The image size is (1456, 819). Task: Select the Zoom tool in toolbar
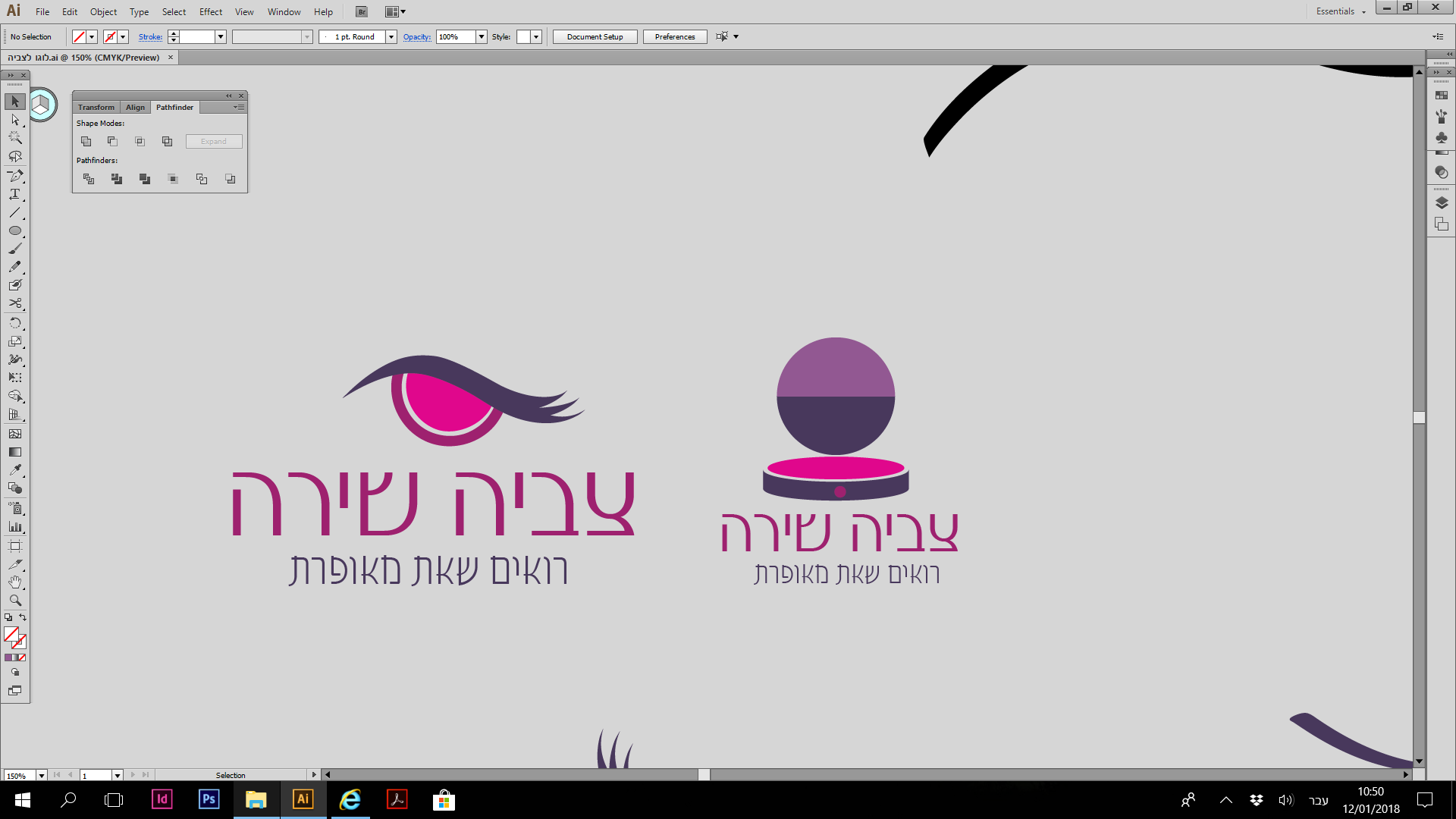(x=14, y=601)
